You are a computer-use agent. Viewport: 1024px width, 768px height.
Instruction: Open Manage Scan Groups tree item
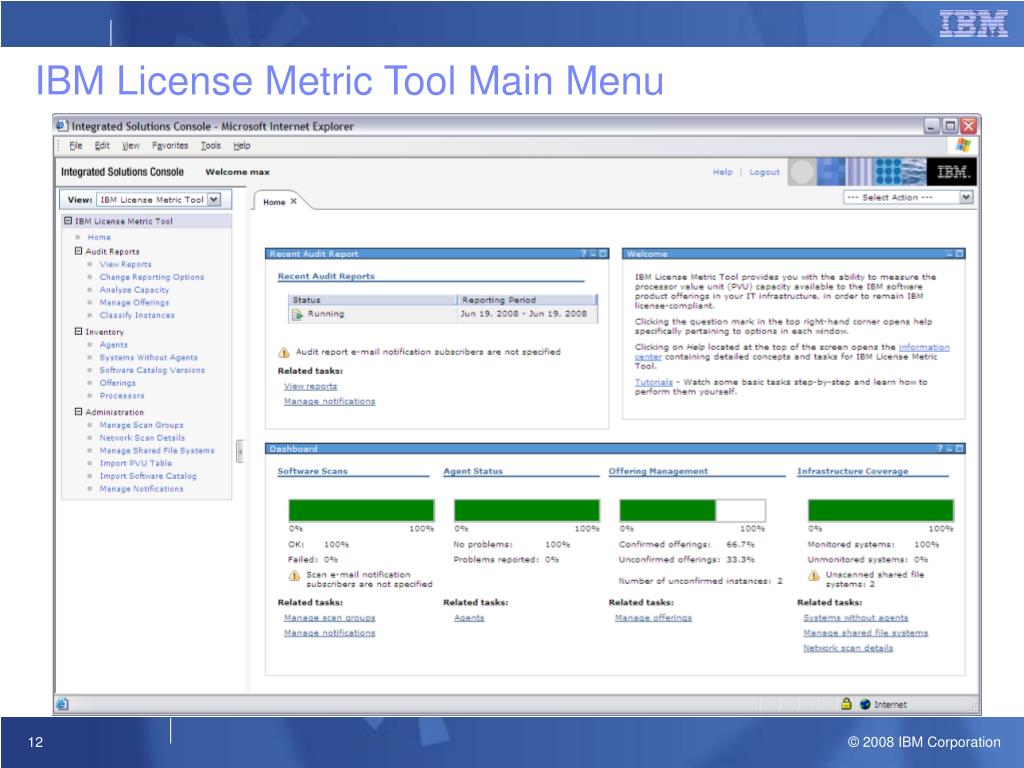point(141,424)
